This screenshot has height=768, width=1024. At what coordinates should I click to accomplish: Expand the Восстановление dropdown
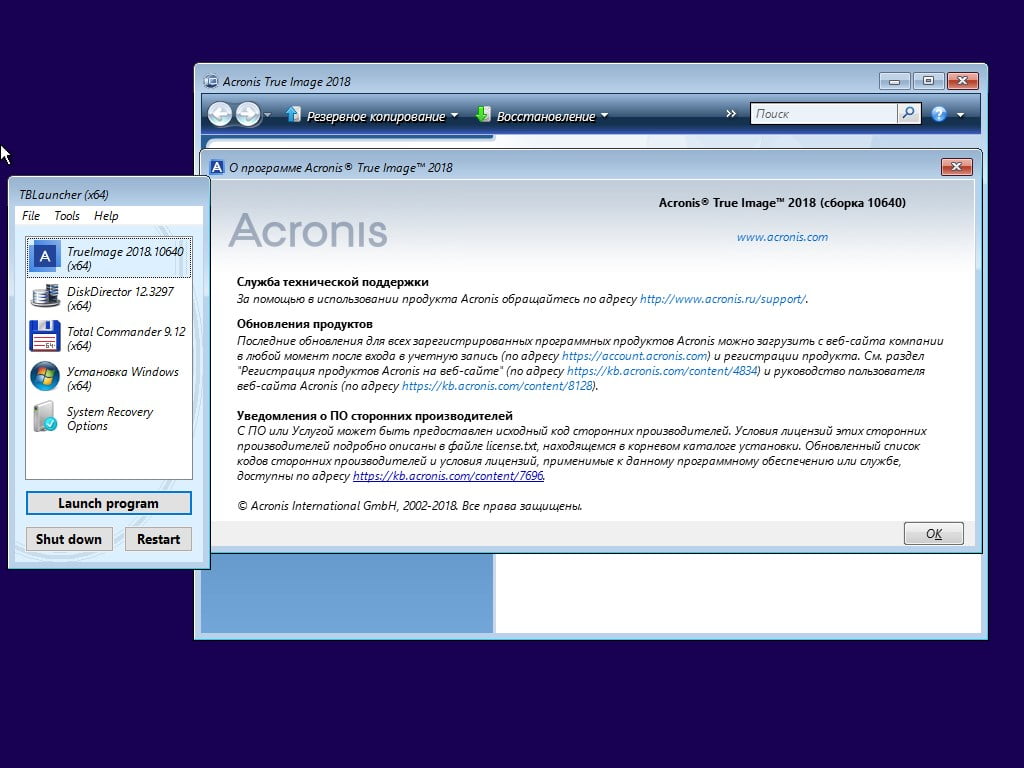(x=604, y=116)
